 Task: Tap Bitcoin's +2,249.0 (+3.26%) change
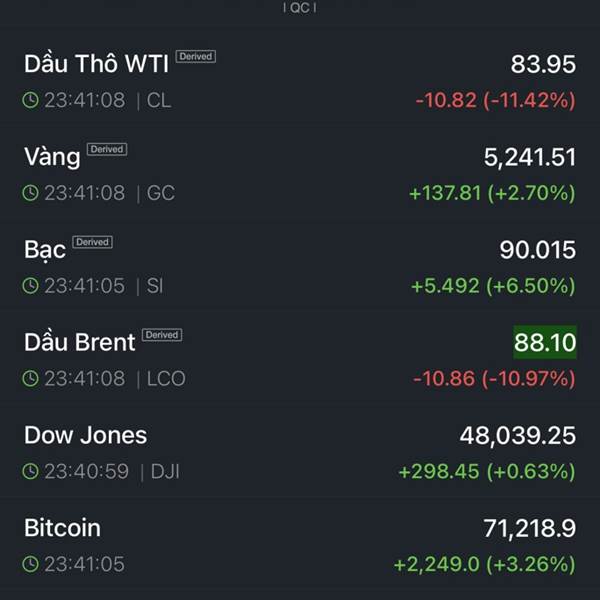484,564
